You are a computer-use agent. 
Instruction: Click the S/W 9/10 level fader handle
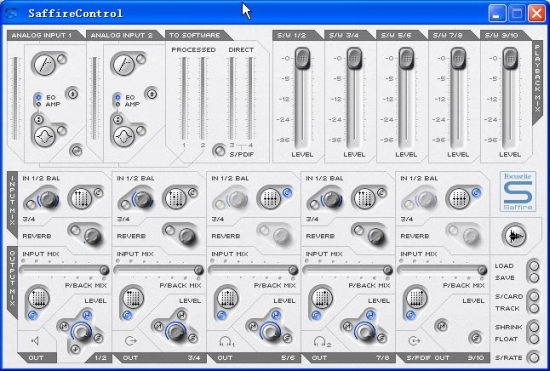pyautogui.click(x=510, y=58)
